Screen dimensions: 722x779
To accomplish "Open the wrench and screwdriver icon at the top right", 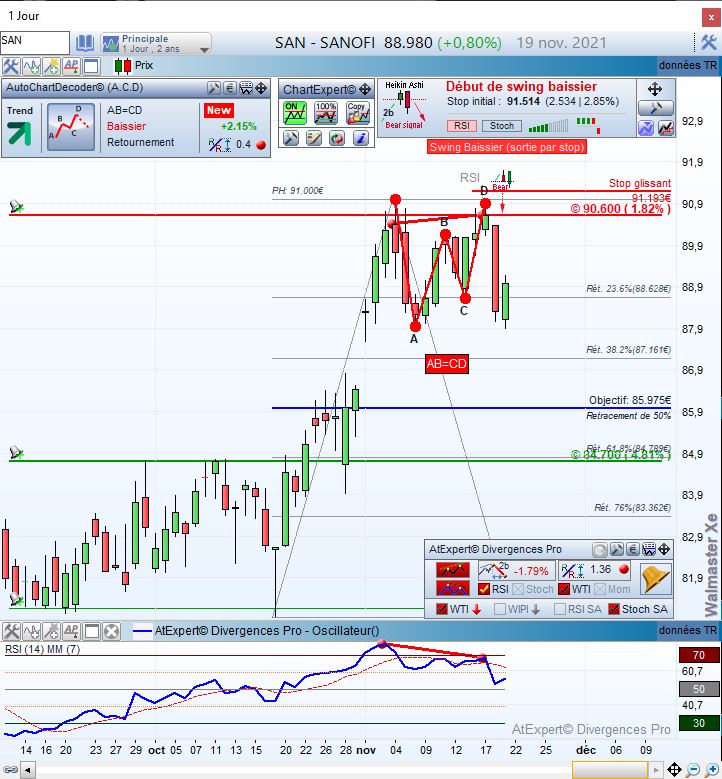I will pos(709,43).
